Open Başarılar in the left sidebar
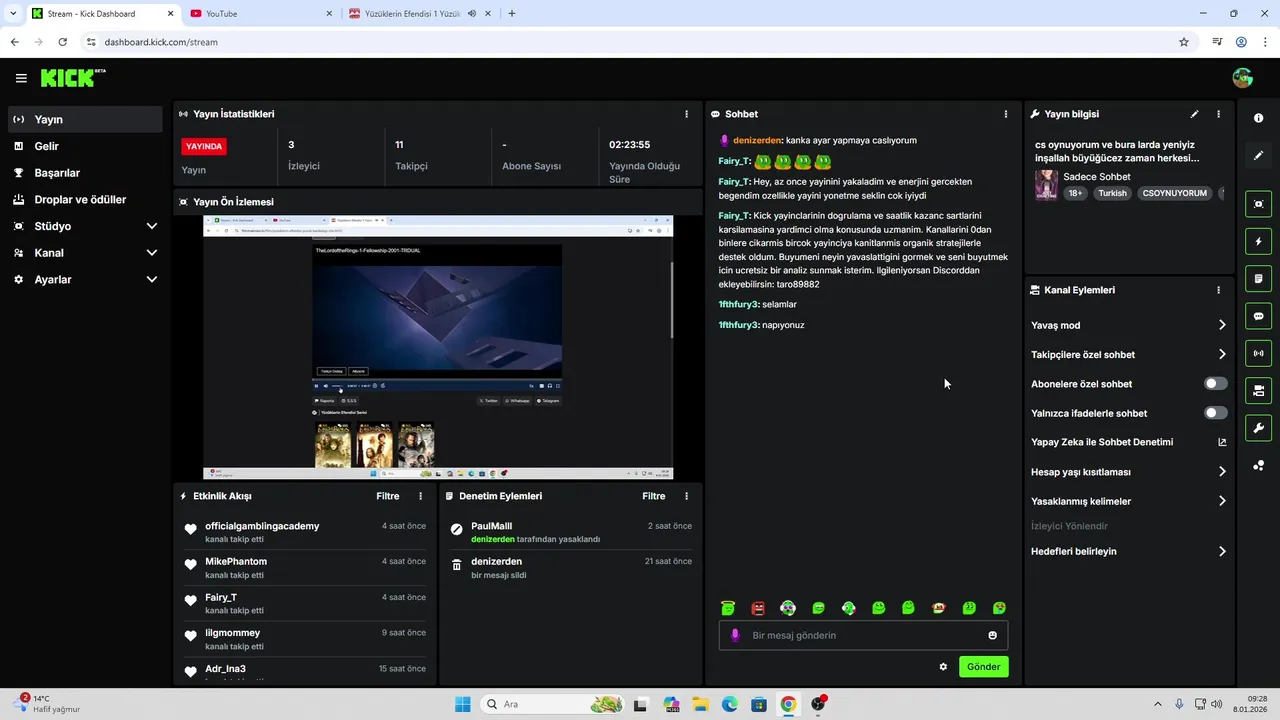Screen dimensions: 1280x720 (x=84, y=173)
